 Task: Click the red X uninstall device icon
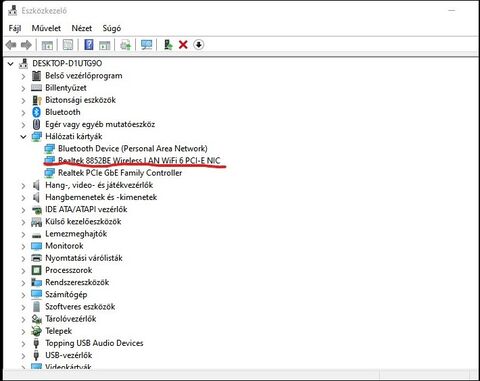click(x=183, y=45)
